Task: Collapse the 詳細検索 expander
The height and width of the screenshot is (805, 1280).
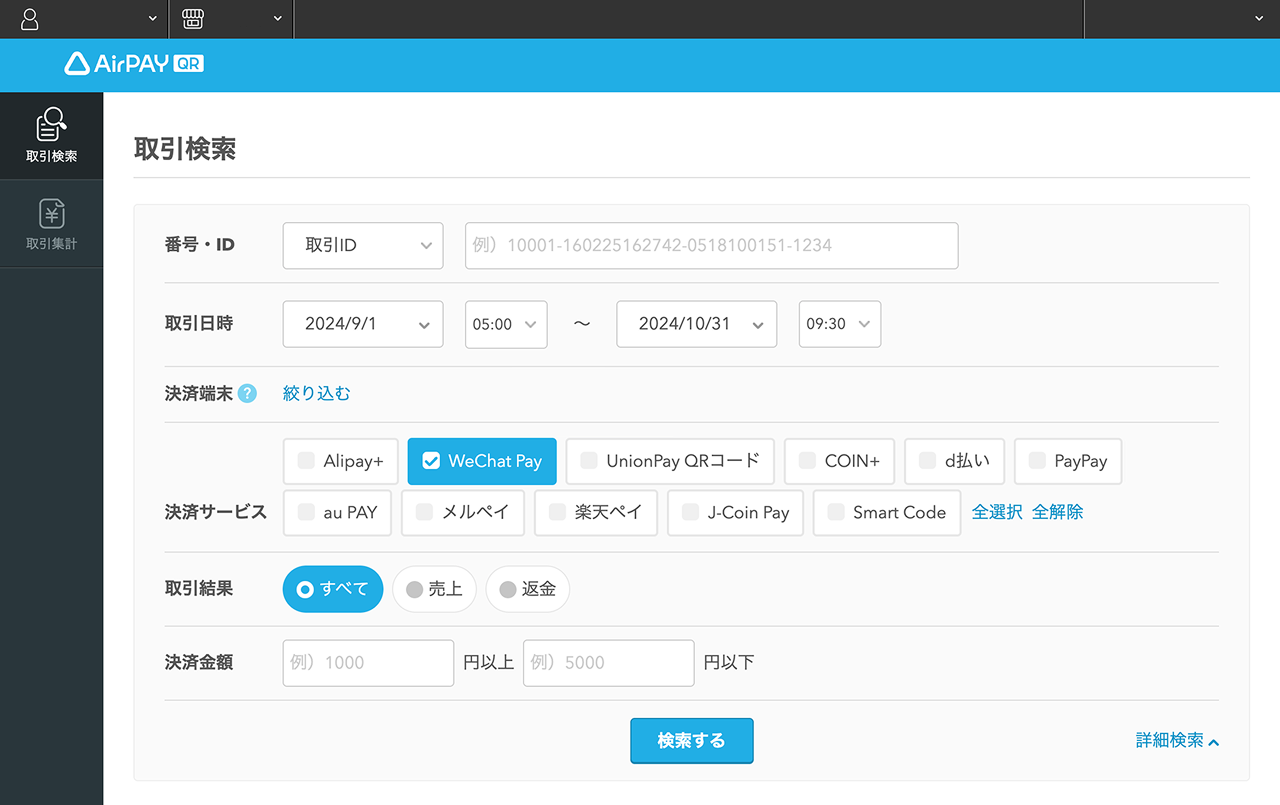Action: 1177,741
